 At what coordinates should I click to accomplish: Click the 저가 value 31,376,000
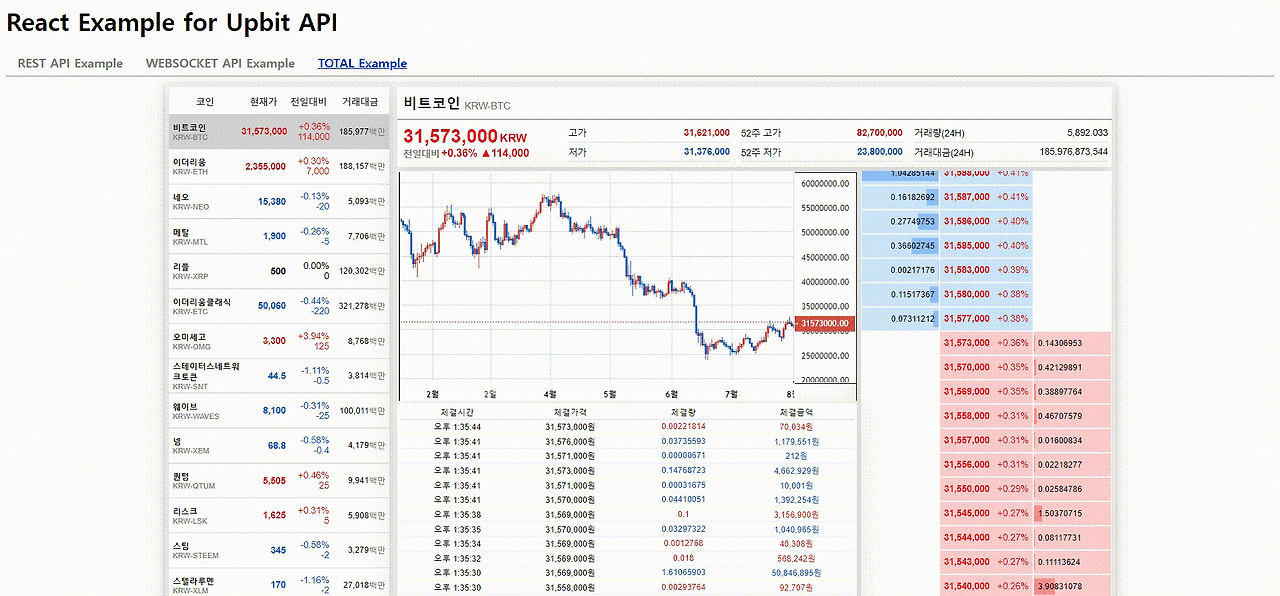[x=706, y=152]
